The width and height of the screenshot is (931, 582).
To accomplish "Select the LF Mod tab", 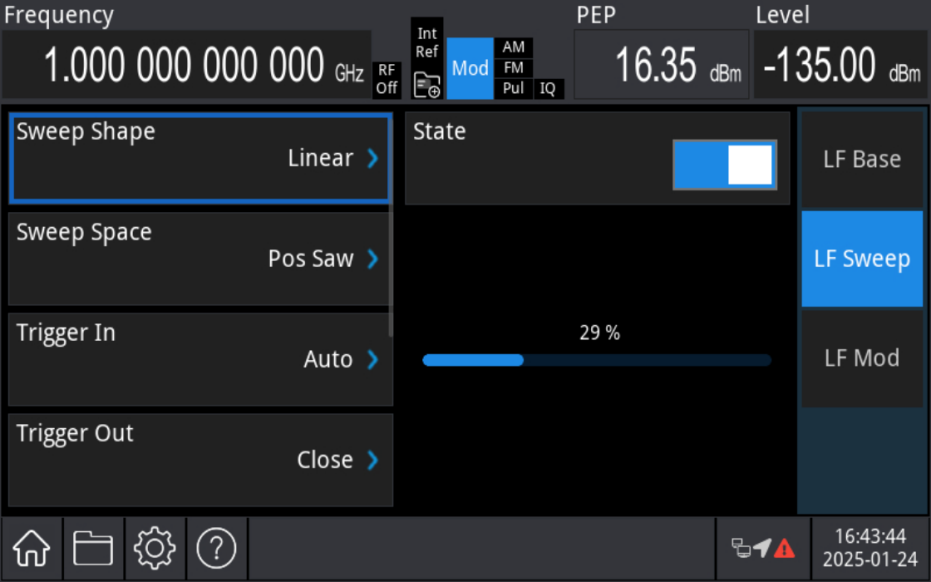I will 861,358.
